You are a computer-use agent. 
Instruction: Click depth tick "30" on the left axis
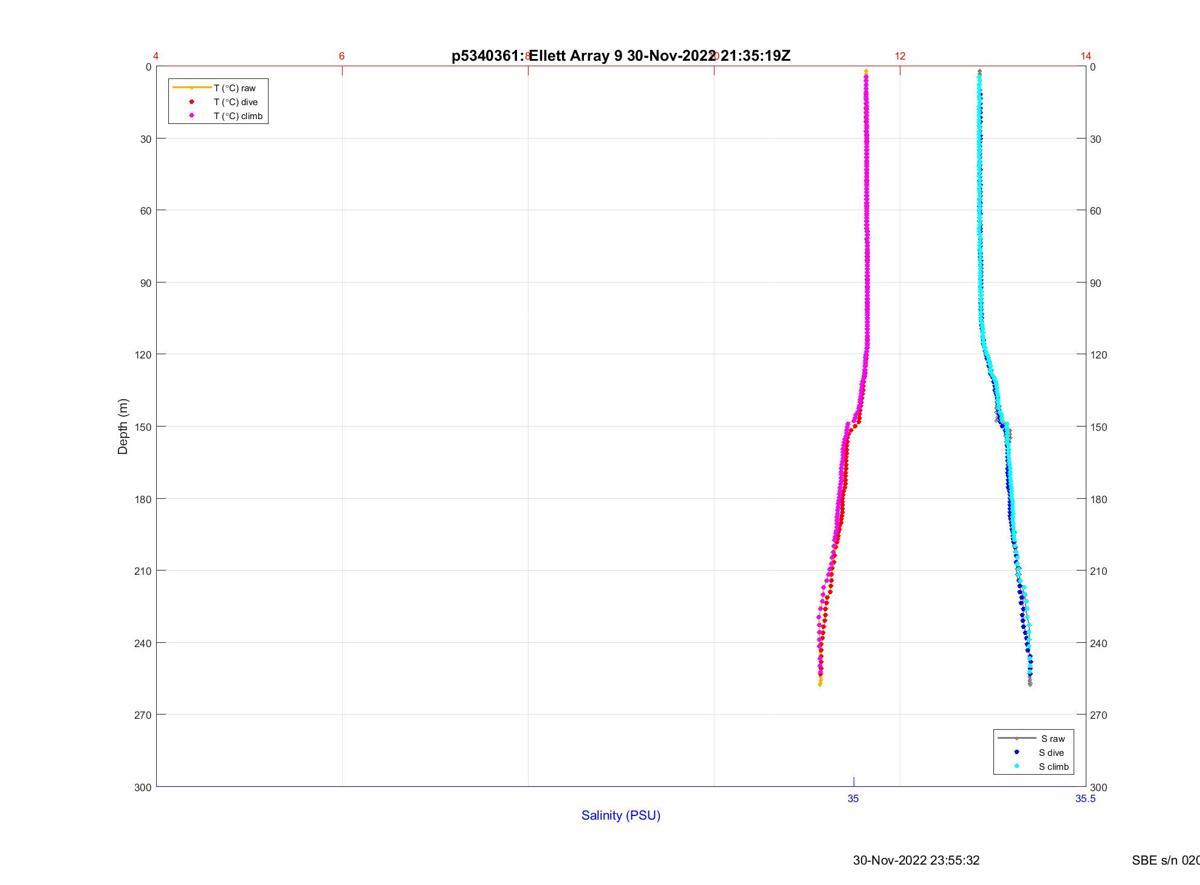pos(145,139)
